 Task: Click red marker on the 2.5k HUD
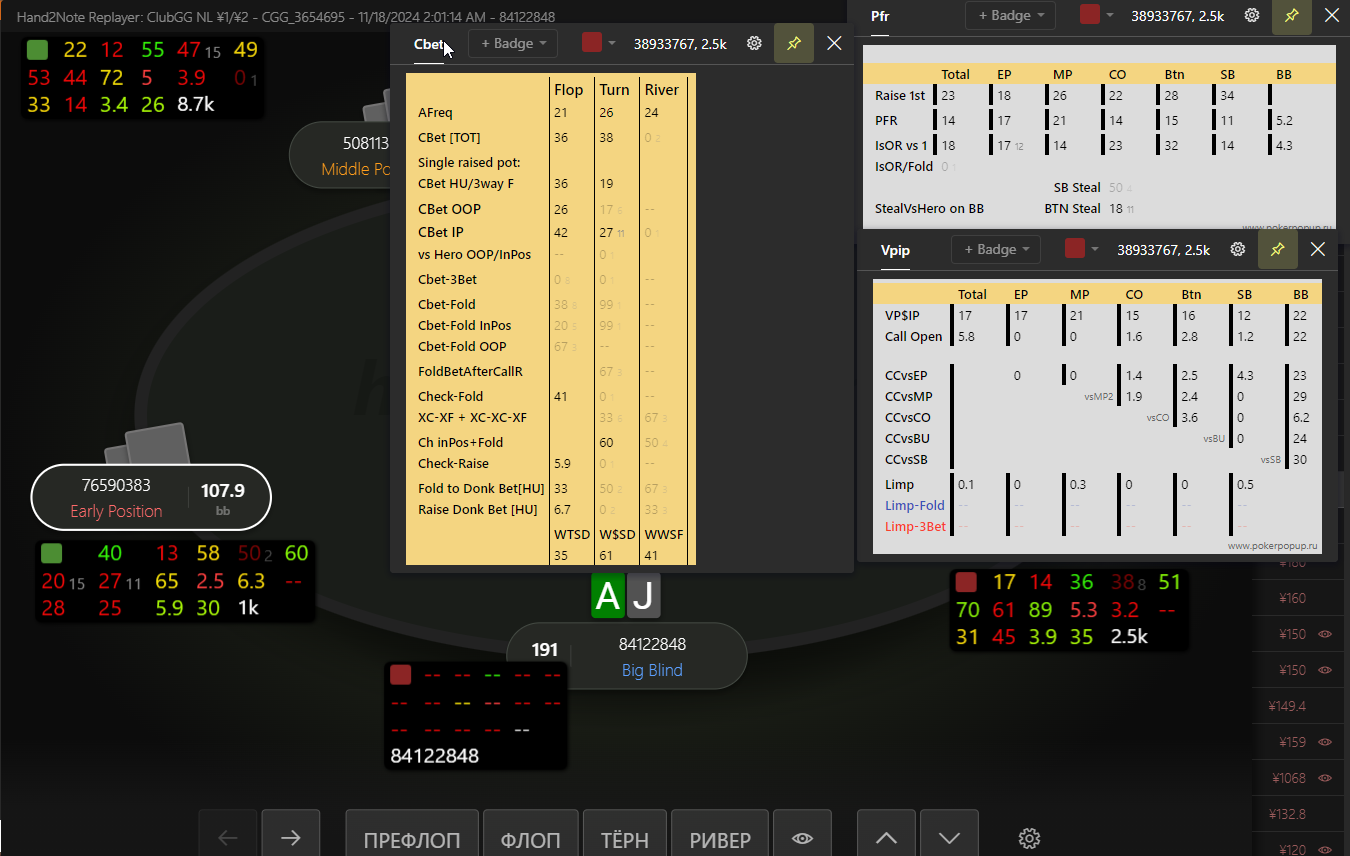pyautogui.click(x=966, y=582)
